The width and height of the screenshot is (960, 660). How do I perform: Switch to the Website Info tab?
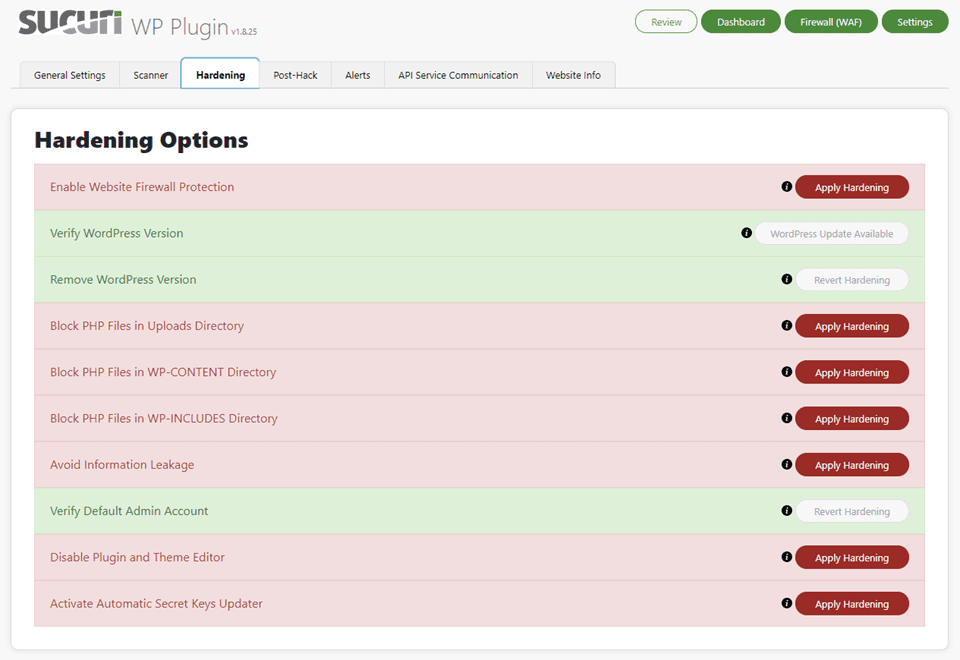pyautogui.click(x=573, y=74)
